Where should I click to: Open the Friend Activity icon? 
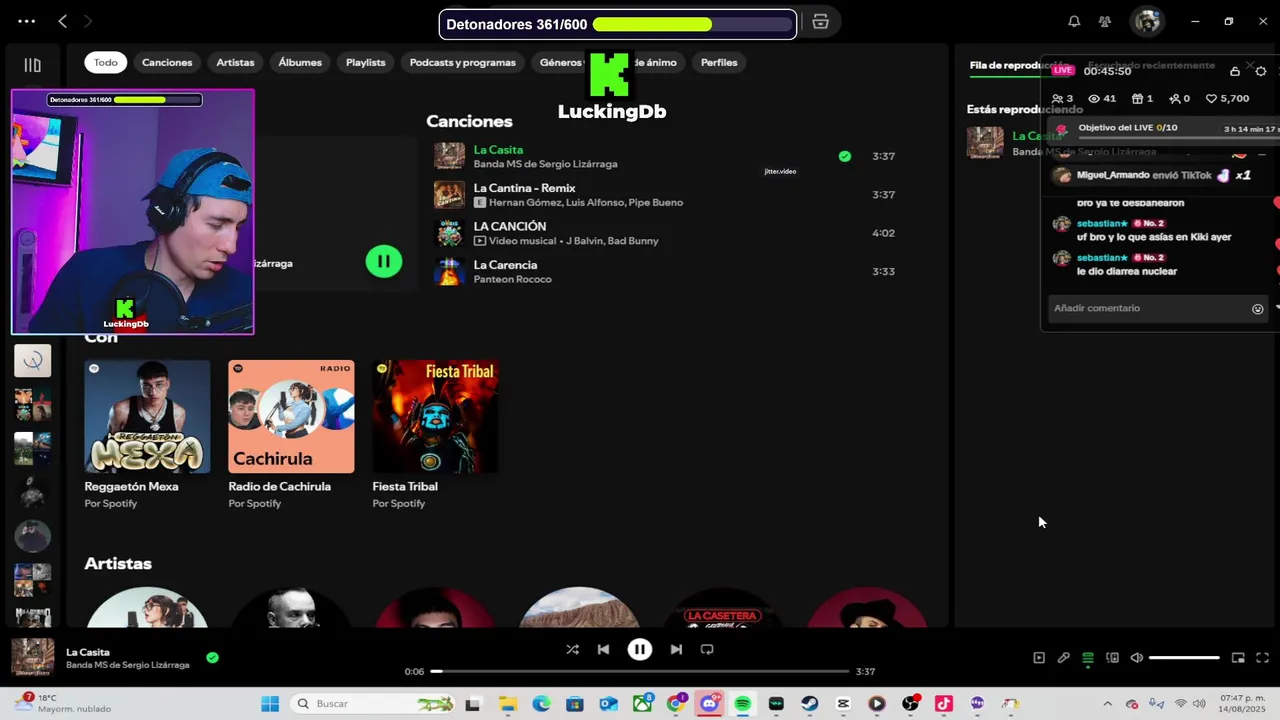click(1105, 21)
